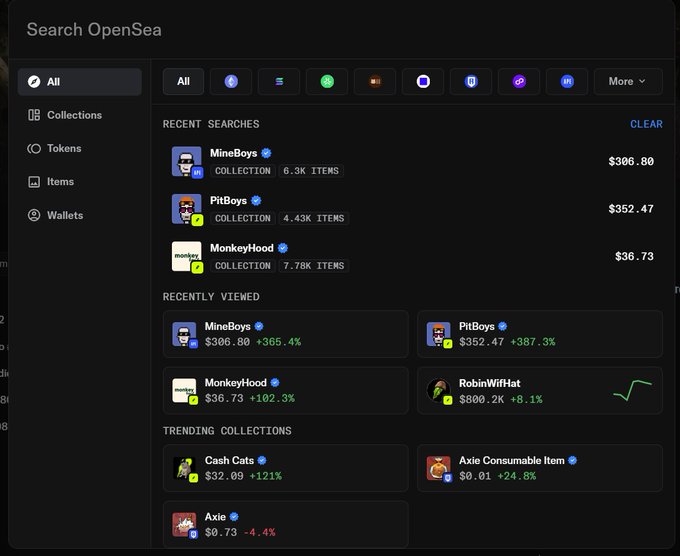The width and height of the screenshot is (680, 556).
Task: Click the +365.4% change on MineBoys card
Action: [278, 342]
